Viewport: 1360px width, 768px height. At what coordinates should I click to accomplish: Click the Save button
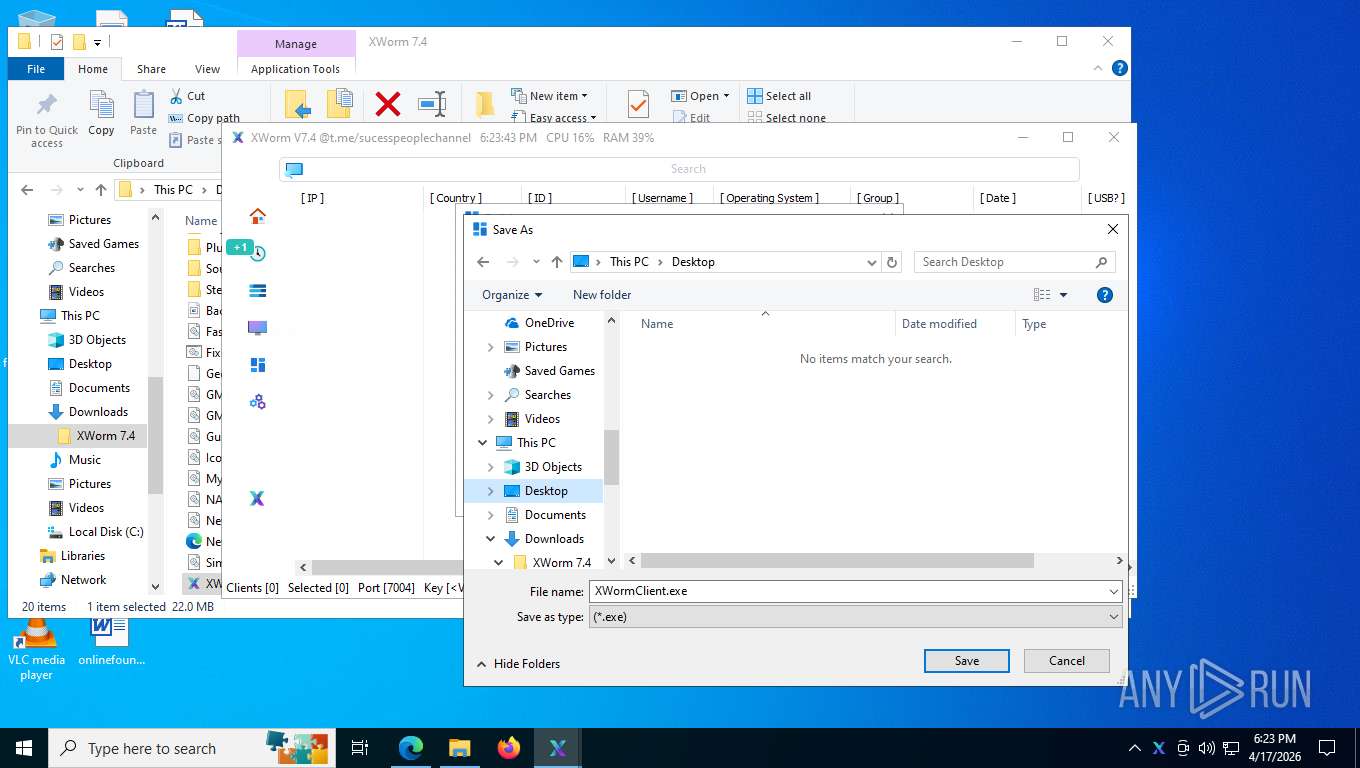coord(967,661)
